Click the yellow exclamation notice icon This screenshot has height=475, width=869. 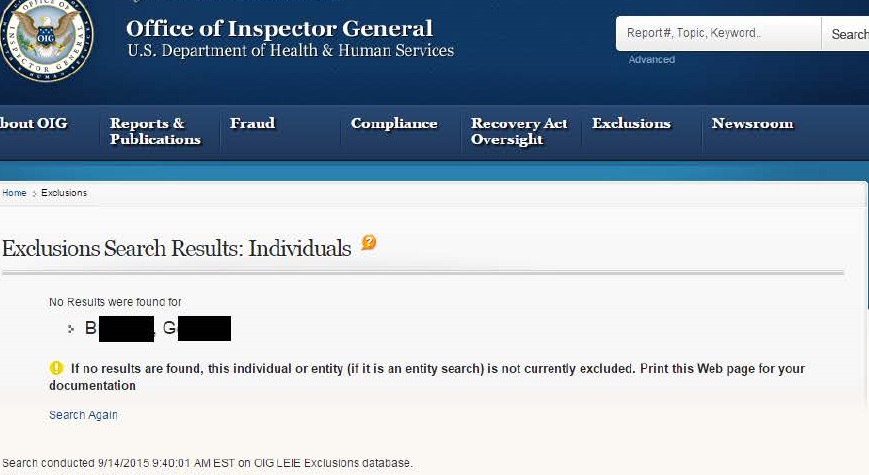[57, 368]
